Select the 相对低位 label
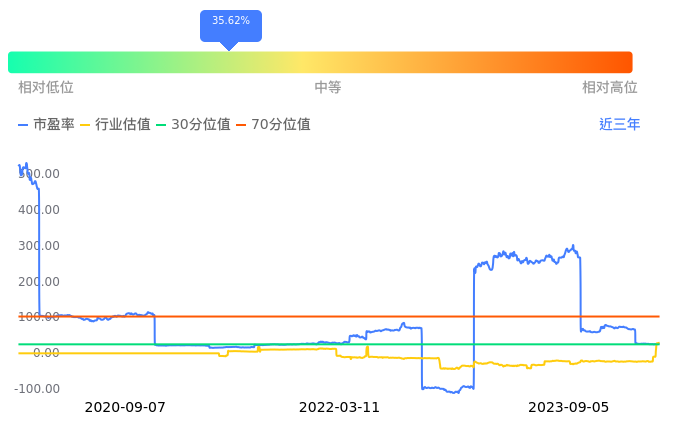The width and height of the screenshot is (686, 442). (x=46, y=88)
